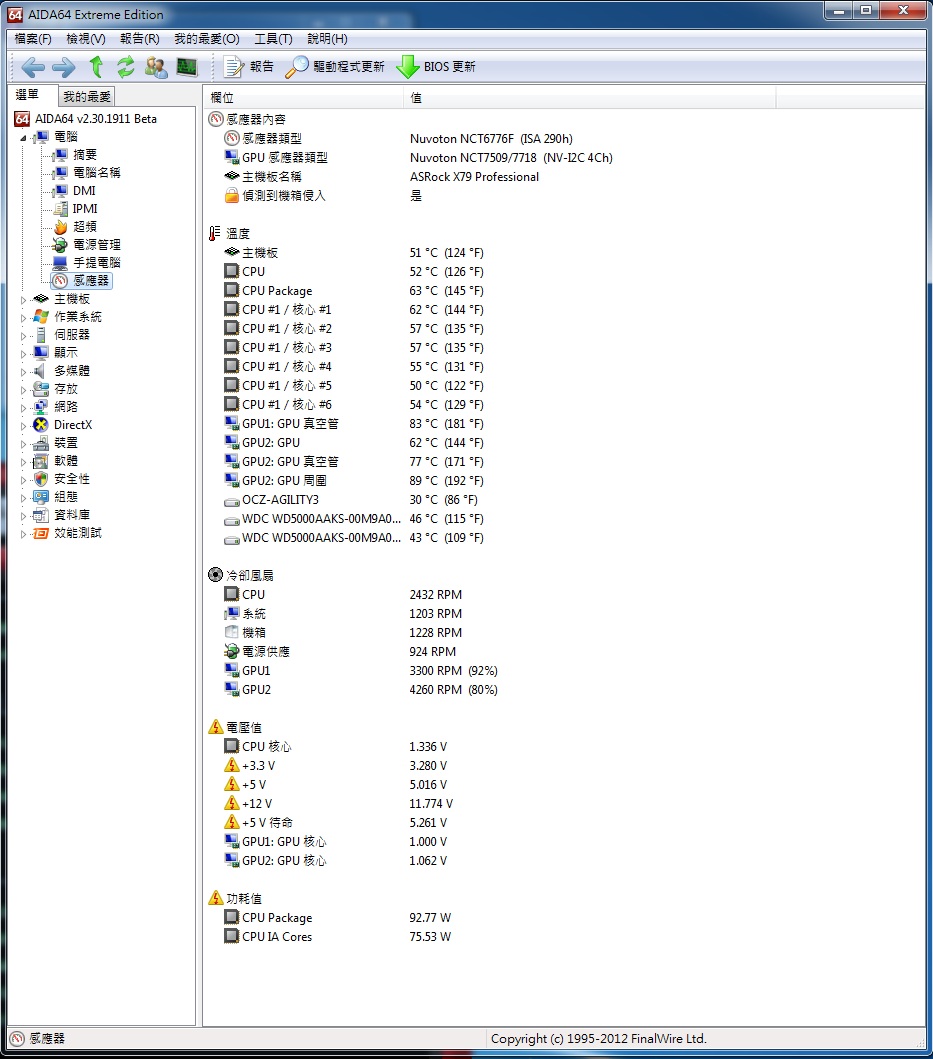Click the Forward navigation arrow

click(64, 67)
